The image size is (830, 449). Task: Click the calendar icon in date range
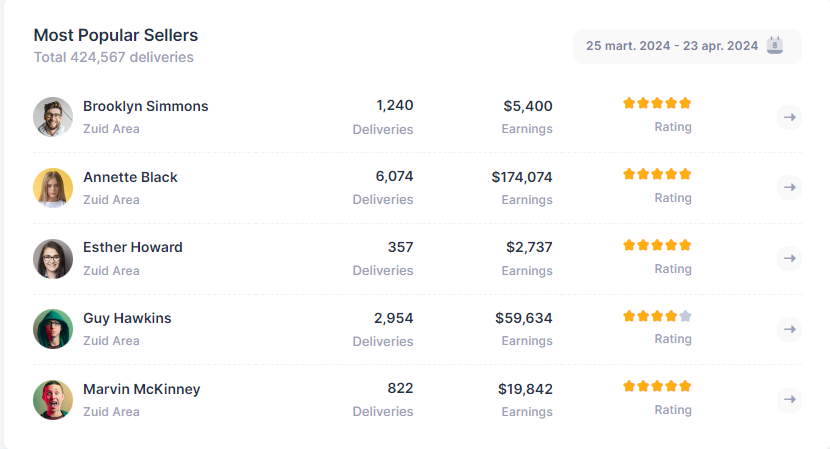775,45
